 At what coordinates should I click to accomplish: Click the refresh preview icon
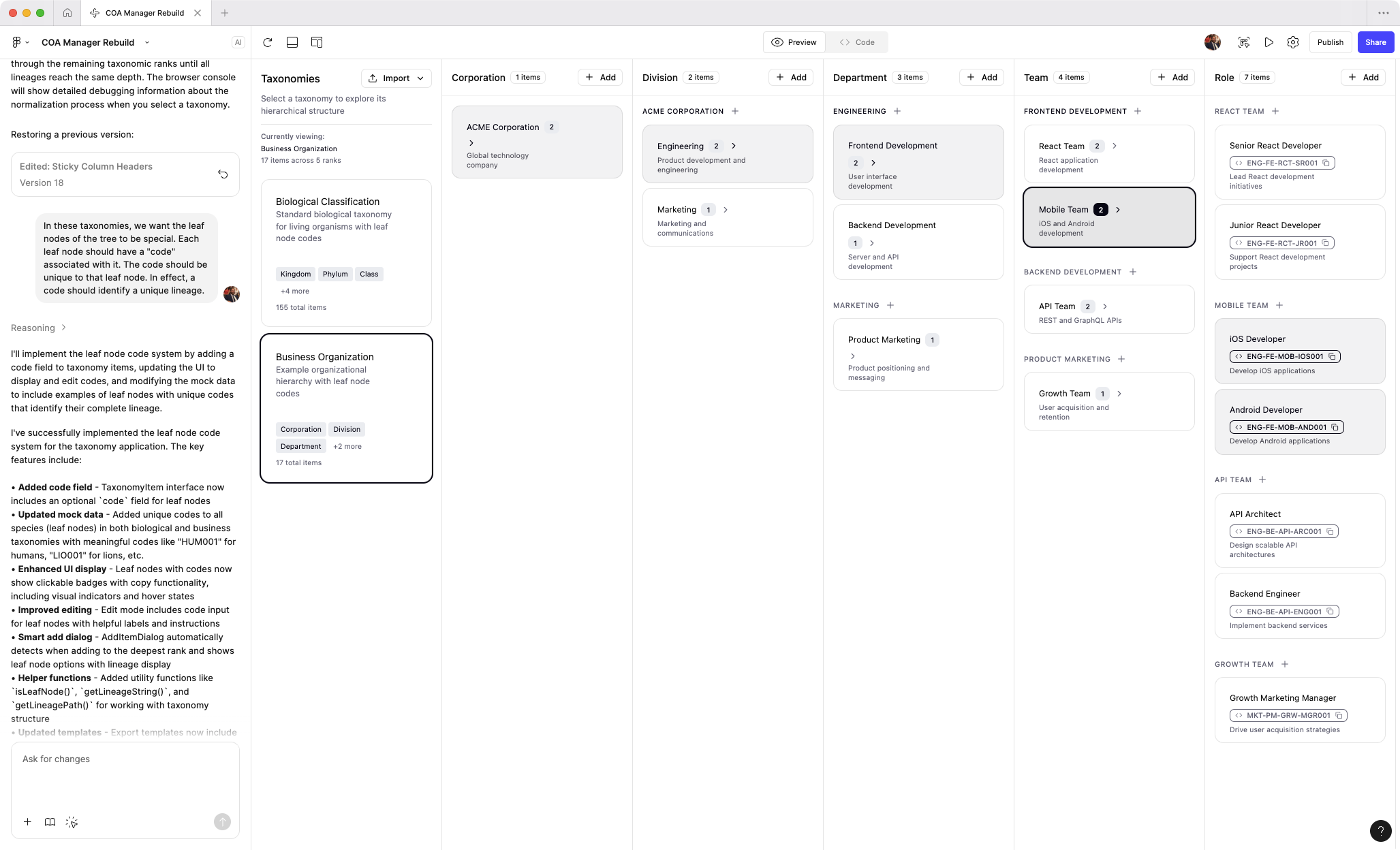point(267,42)
